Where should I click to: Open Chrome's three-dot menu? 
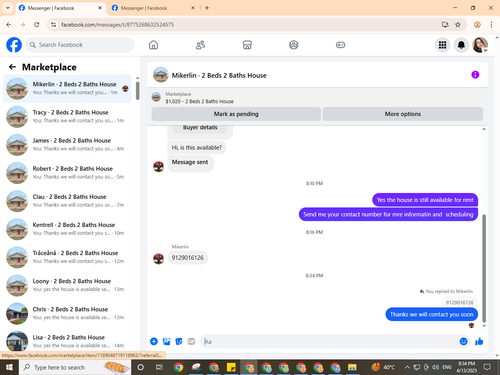(491, 24)
